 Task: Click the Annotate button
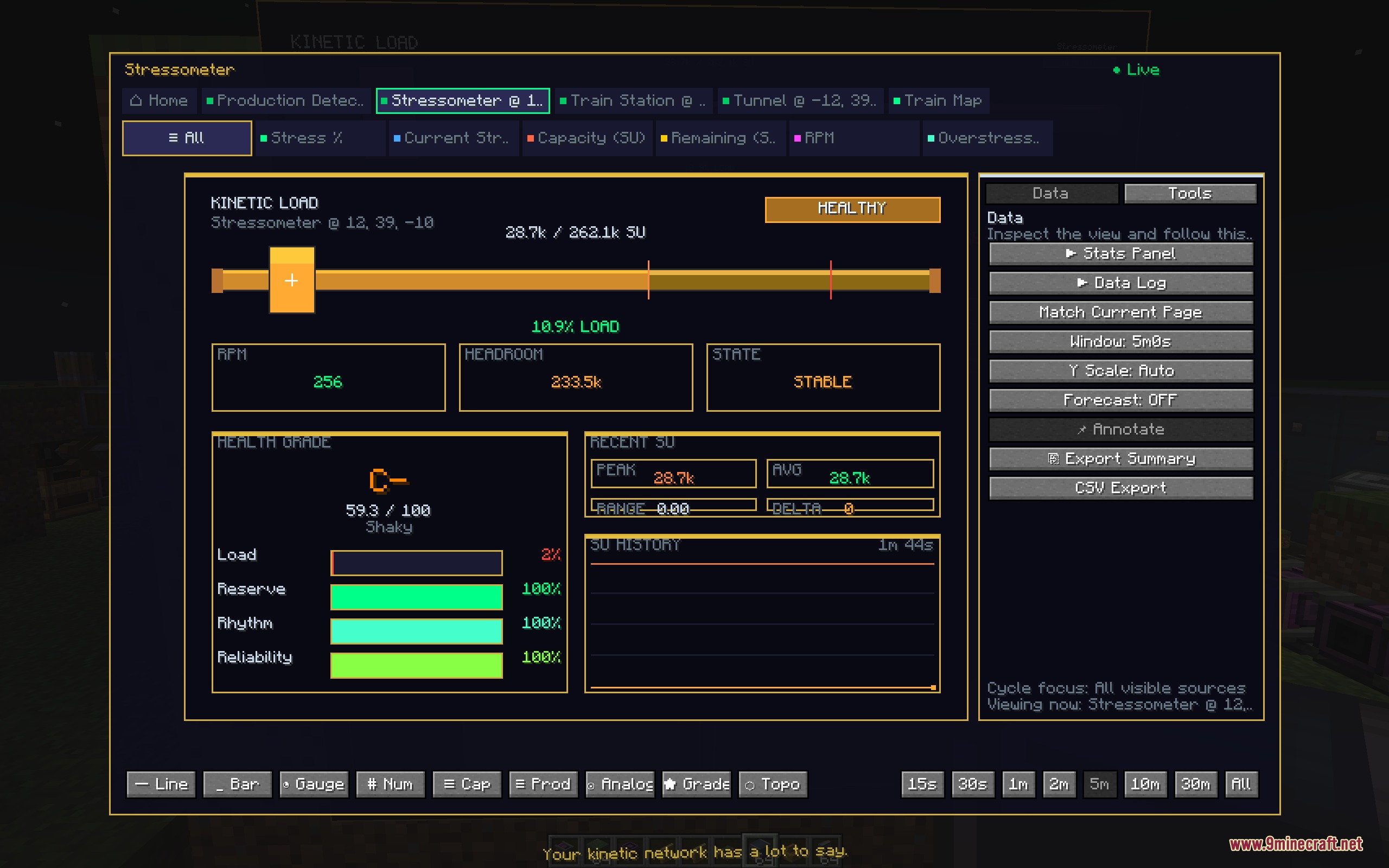[x=1121, y=430]
